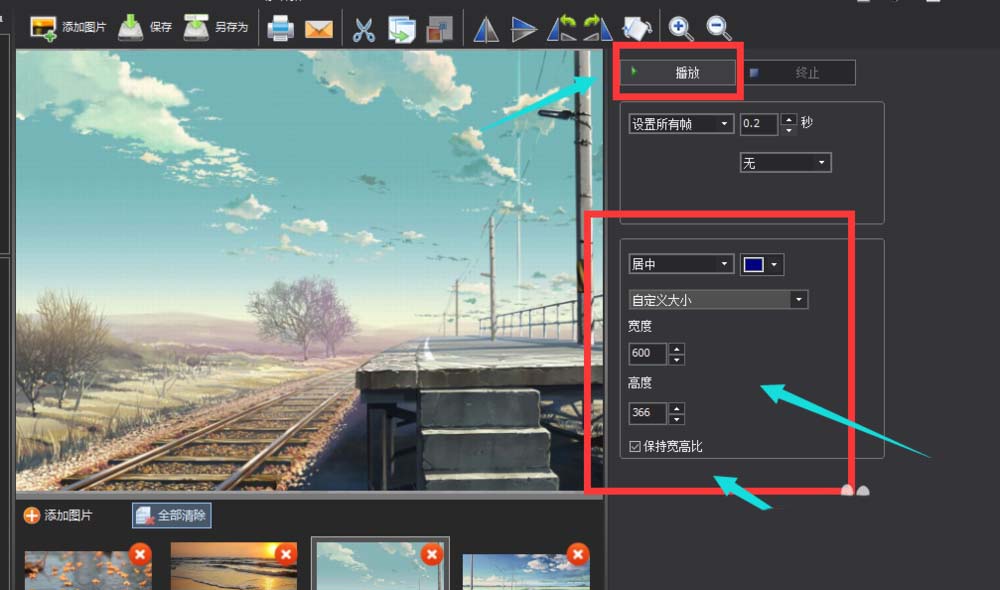1000x590 pixels.
Task: Increase the width value with the up arrow
Action: pos(677,348)
